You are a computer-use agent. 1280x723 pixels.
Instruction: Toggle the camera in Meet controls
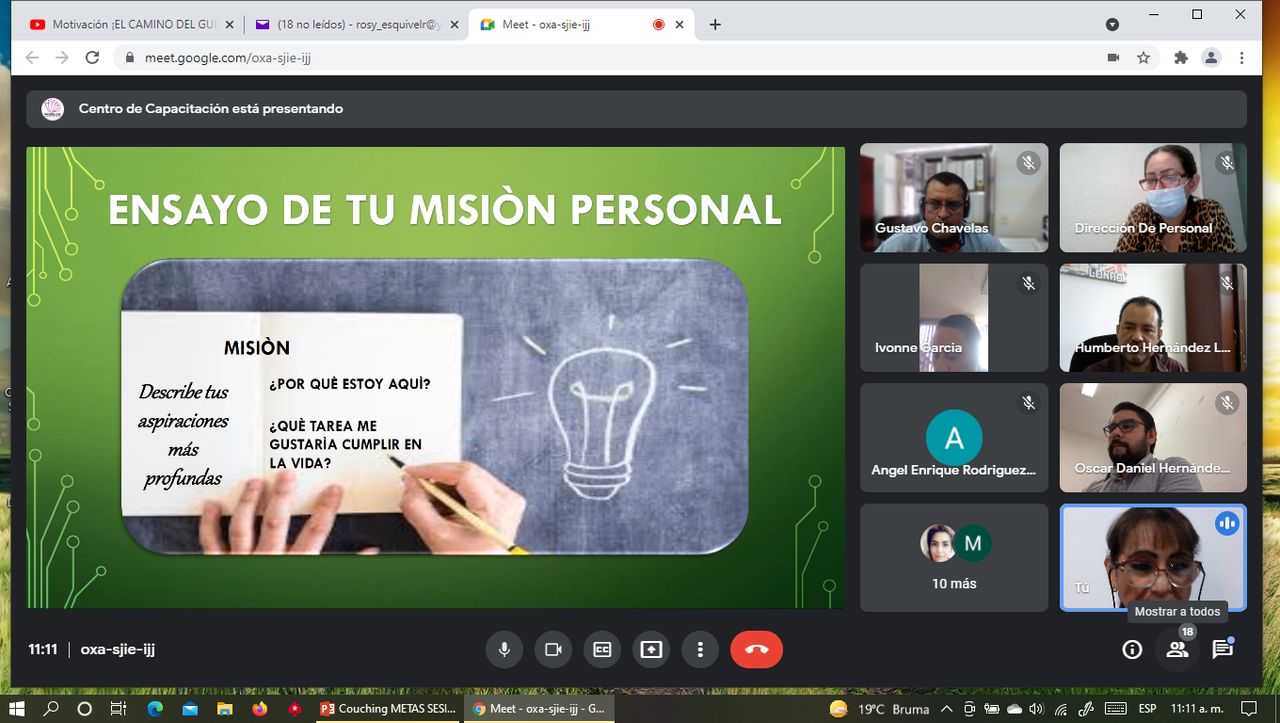553,650
